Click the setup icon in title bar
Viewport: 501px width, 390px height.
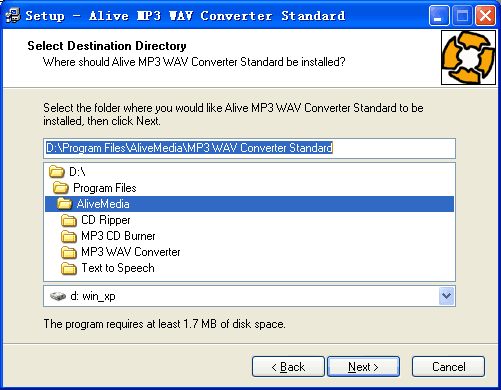point(12,16)
